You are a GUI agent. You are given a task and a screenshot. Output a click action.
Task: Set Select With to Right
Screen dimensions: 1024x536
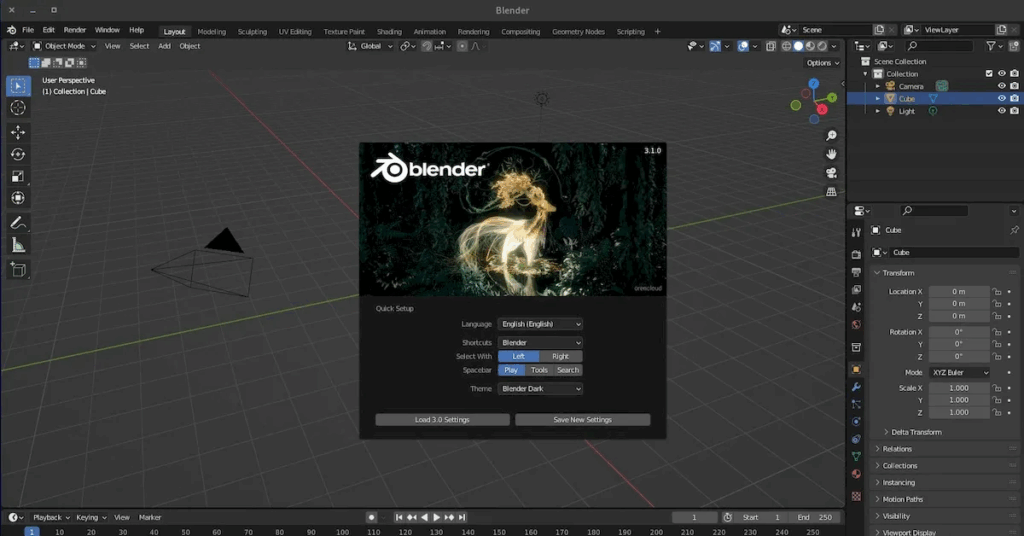(560, 356)
